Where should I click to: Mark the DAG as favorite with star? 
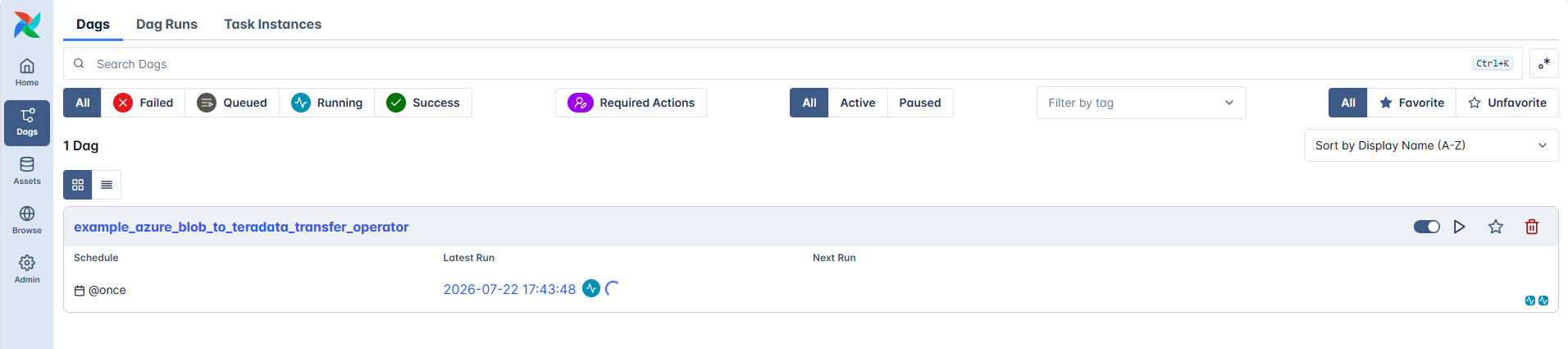pos(1496,227)
